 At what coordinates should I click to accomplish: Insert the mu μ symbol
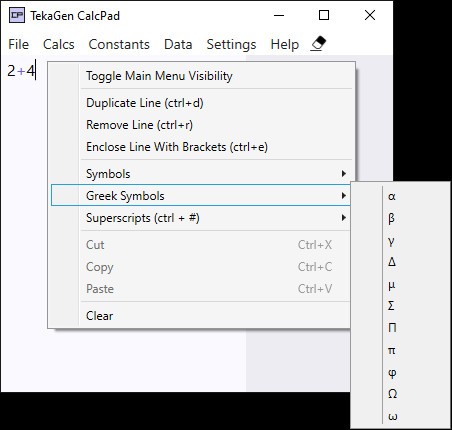400,284
